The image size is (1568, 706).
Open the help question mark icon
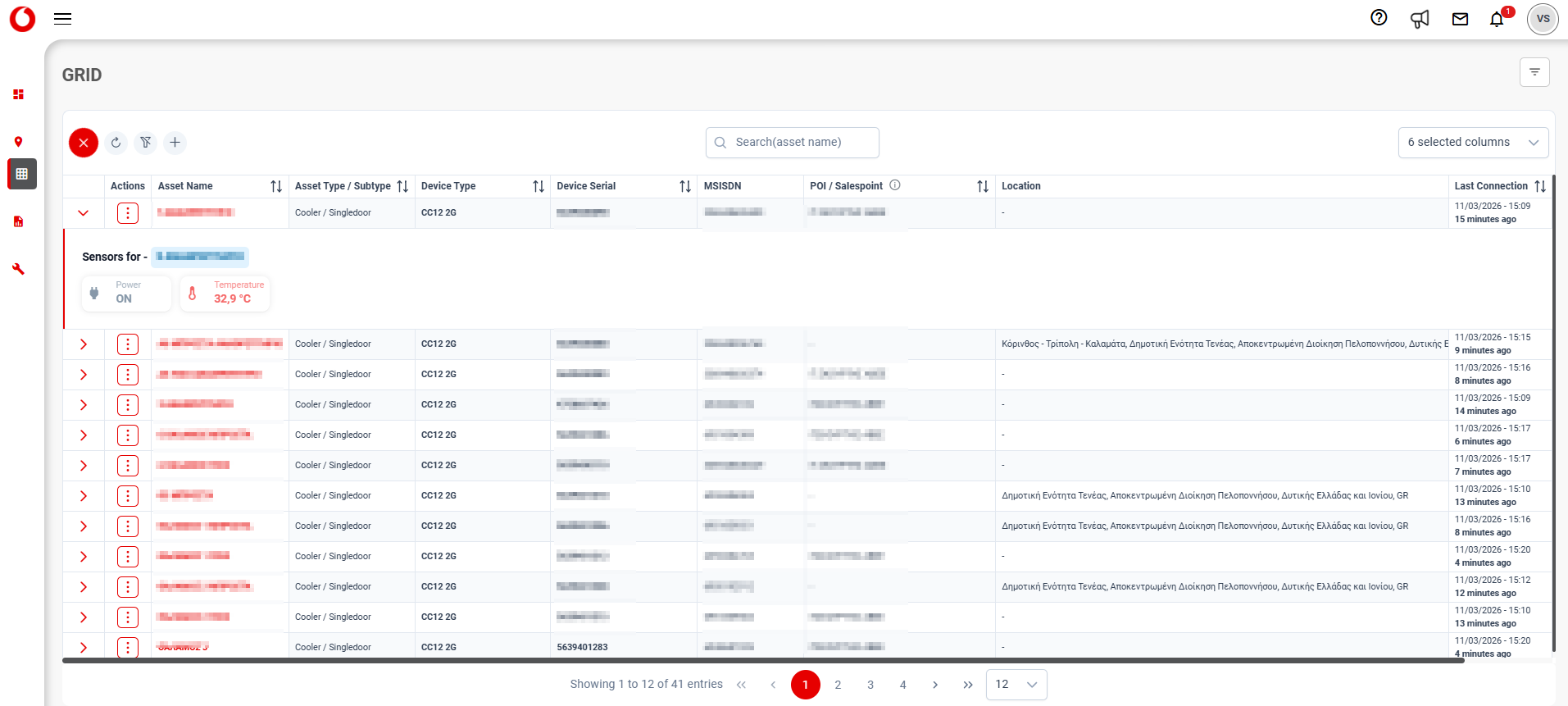point(1379,18)
